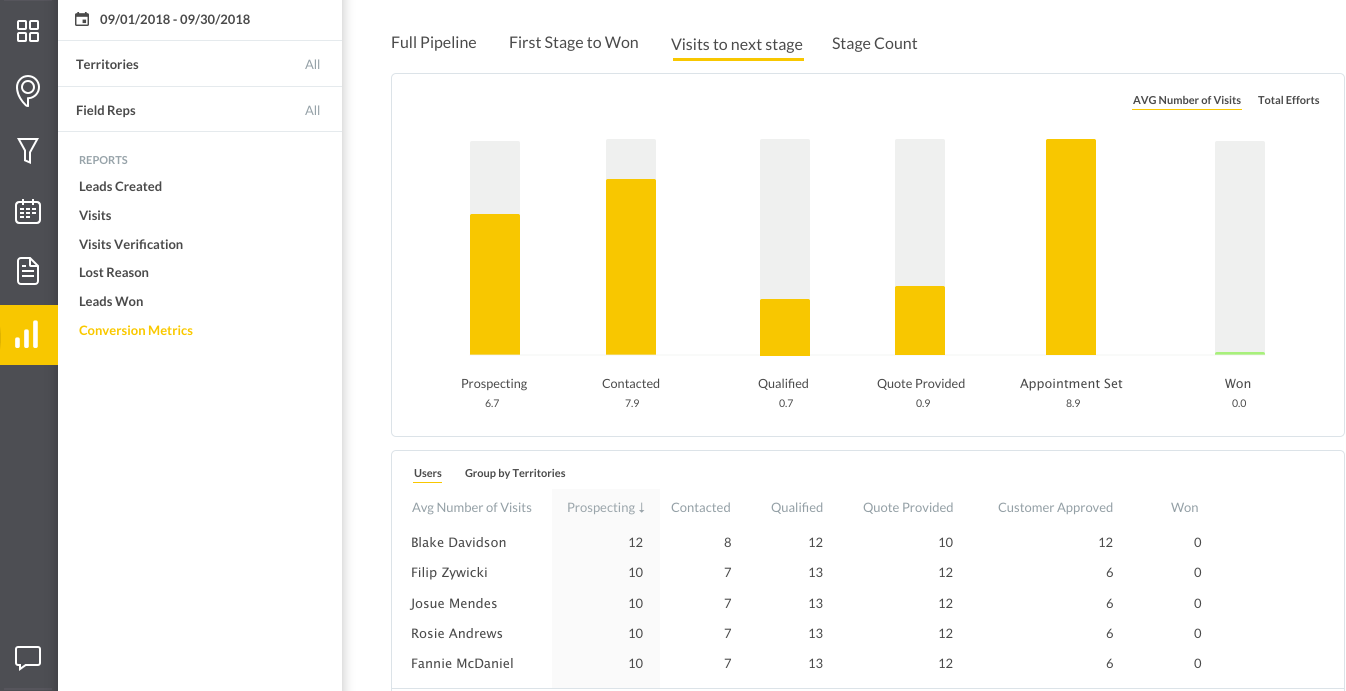Open the dashboard grid icon in sidebar
The height and width of the screenshot is (691, 1346).
click(28, 31)
